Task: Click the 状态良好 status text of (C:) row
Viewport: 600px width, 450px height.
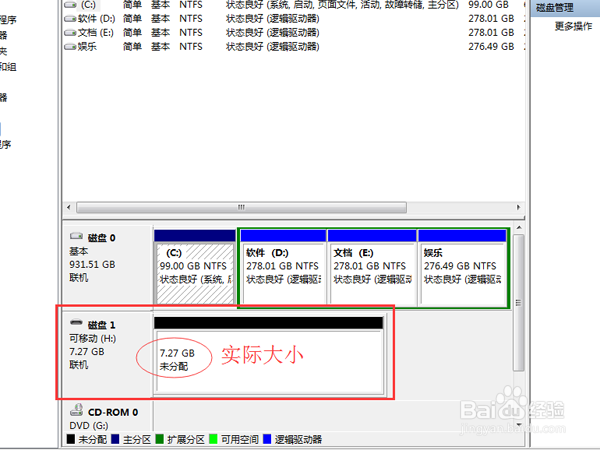Action: click(x=342, y=5)
